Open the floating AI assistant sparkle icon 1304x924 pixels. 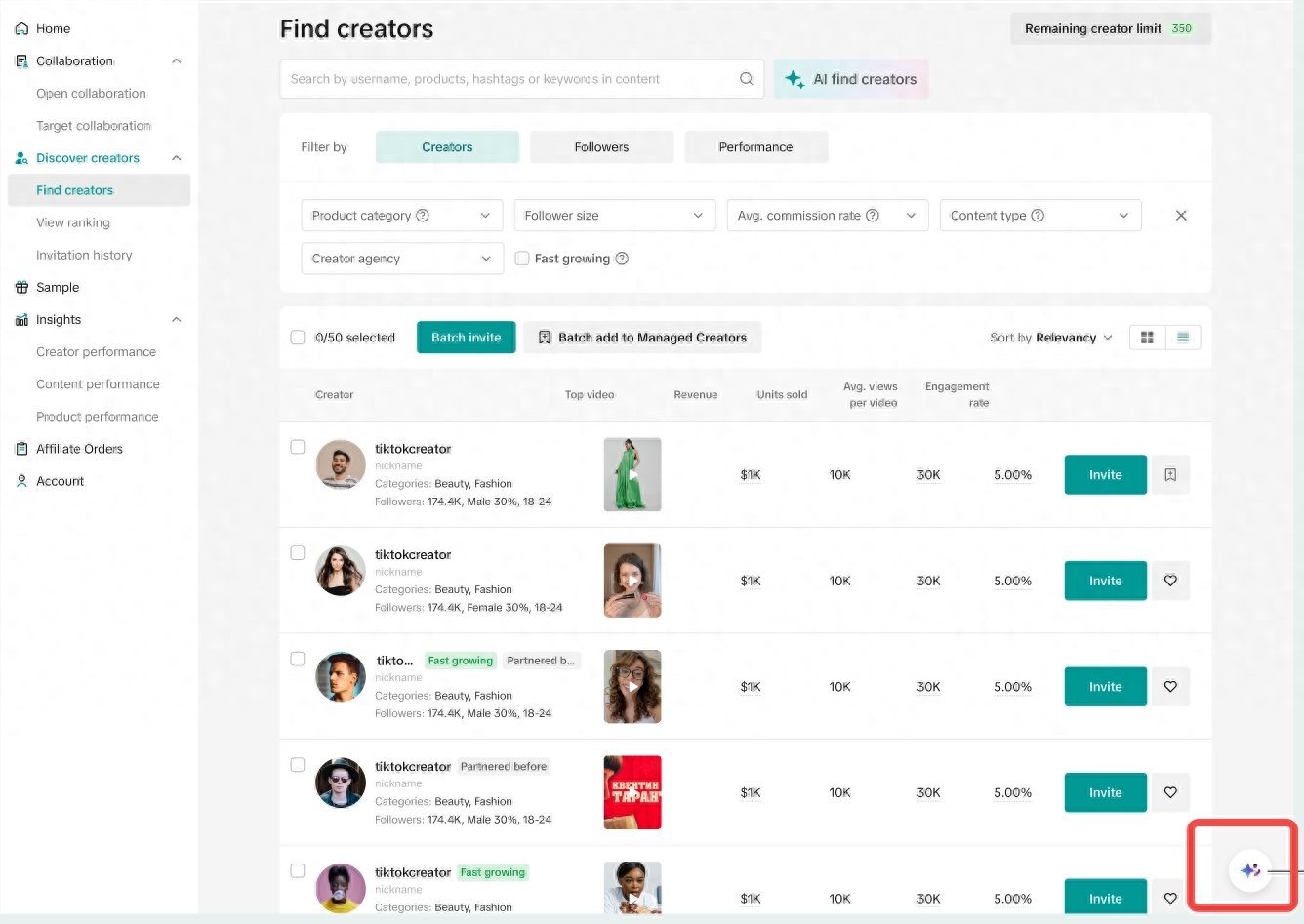pyautogui.click(x=1250, y=870)
